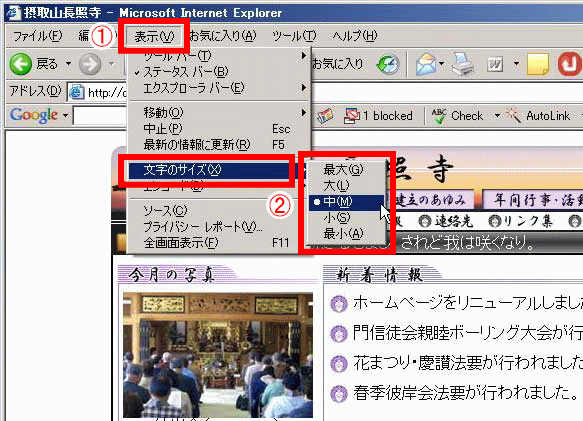583x421 pixels.
Task: Click the Mail envelope icon
Action: pos(426,64)
